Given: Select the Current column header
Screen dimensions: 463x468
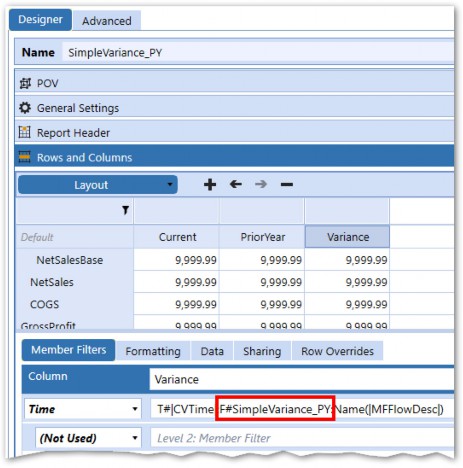Looking at the screenshot, I should coord(177,237).
